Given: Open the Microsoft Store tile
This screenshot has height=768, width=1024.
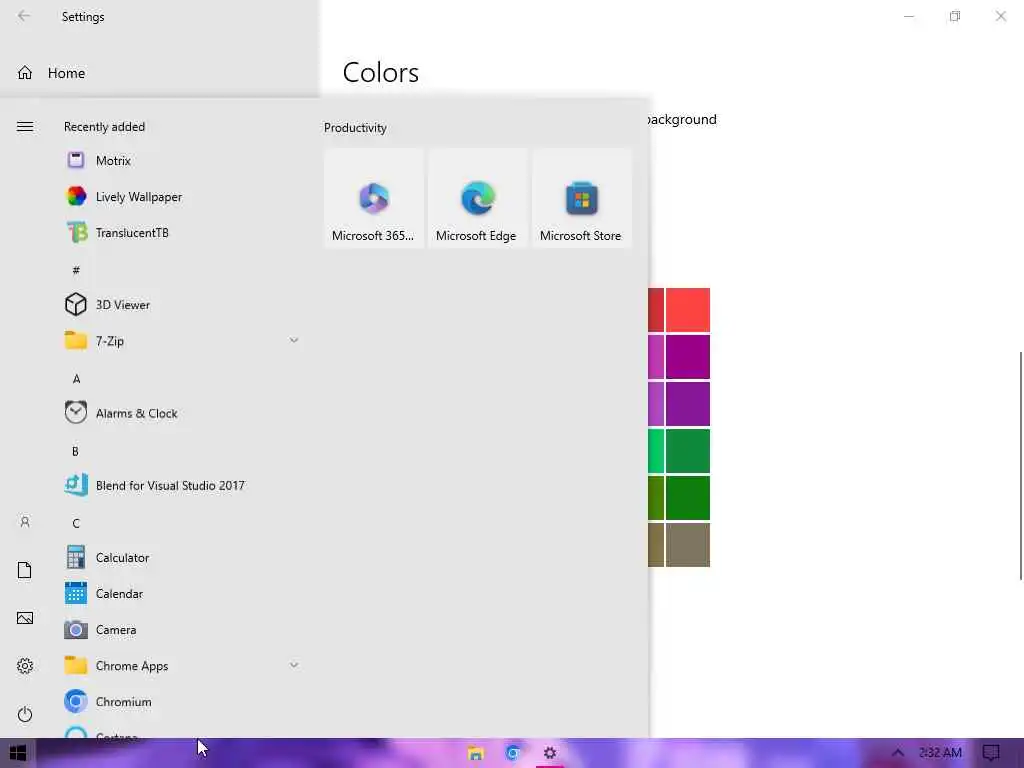Looking at the screenshot, I should click(x=581, y=199).
